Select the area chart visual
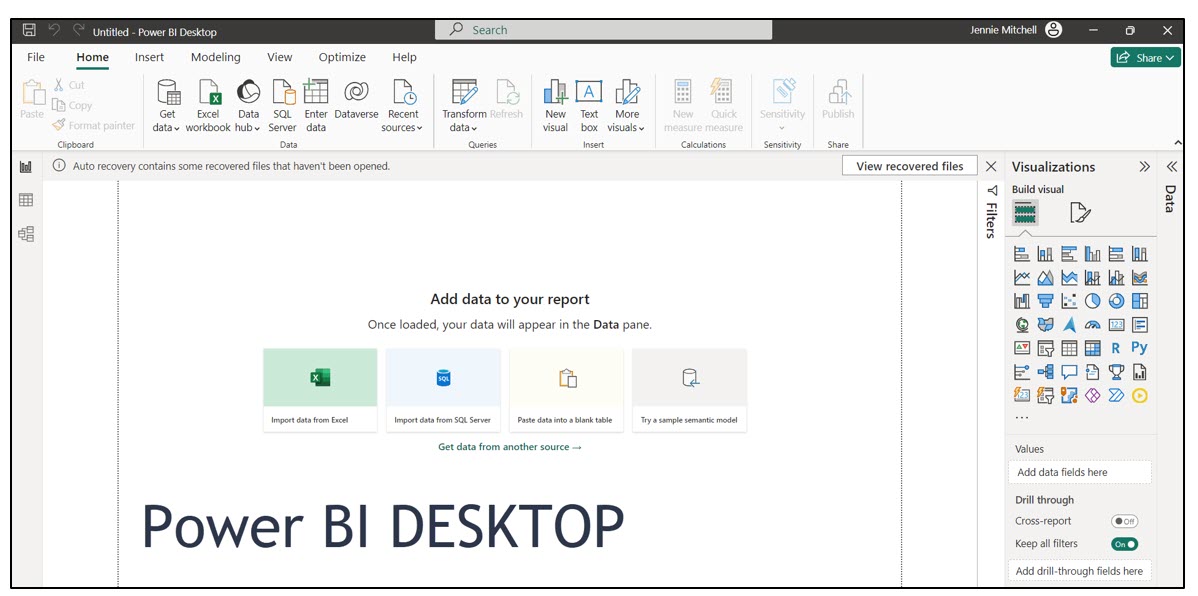Viewport: 1198px width, 596px height. click(1046, 277)
